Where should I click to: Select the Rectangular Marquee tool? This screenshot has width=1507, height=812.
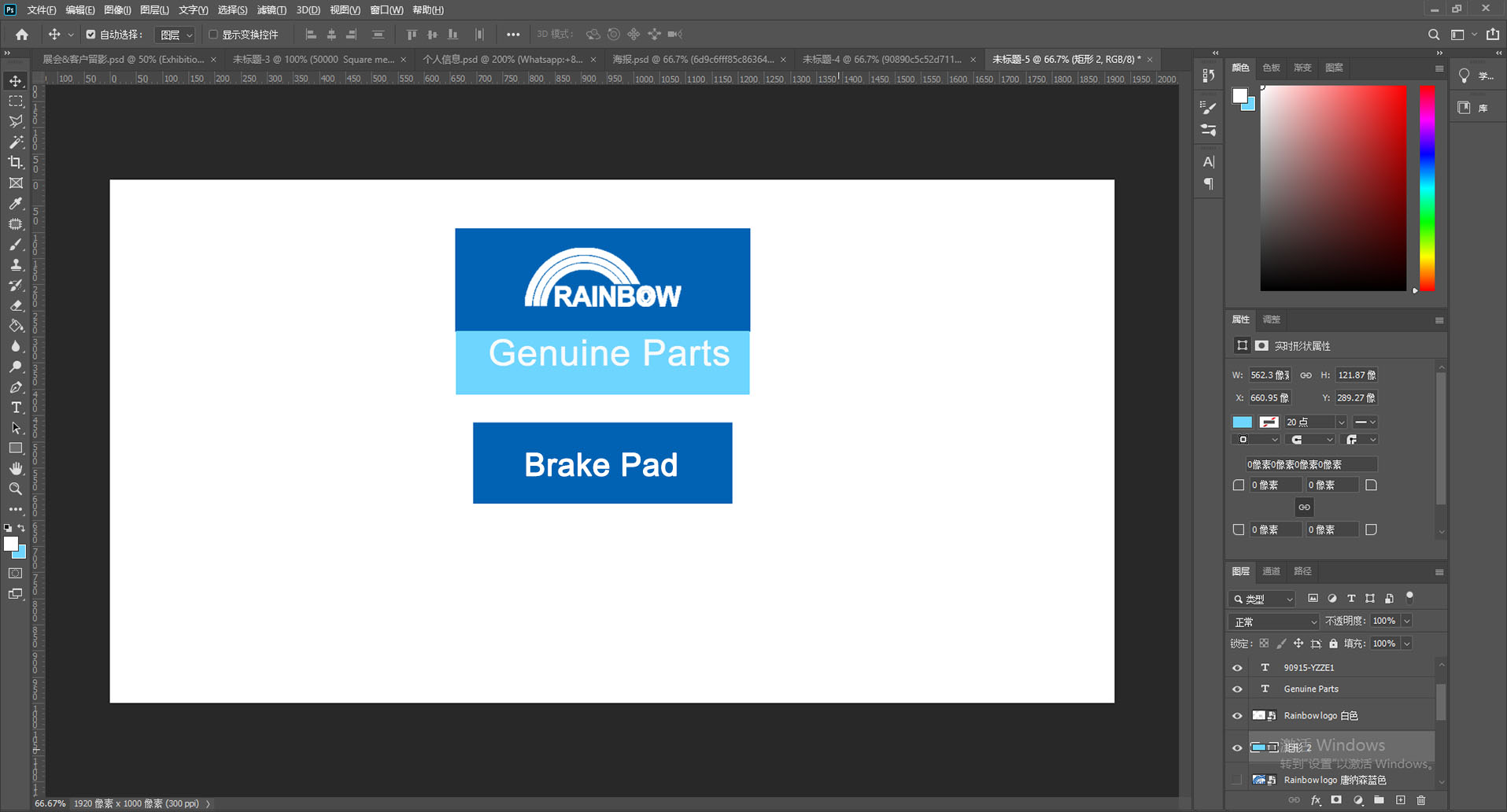click(x=16, y=101)
